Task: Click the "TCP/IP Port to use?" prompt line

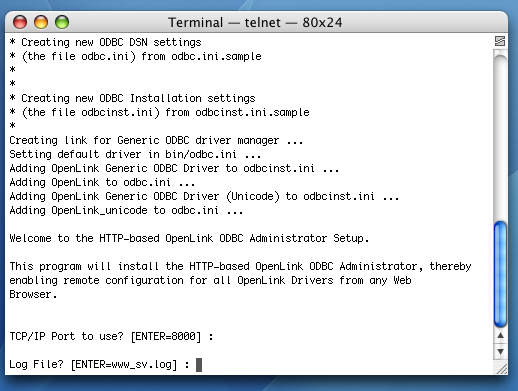Action: (x=111, y=336)
